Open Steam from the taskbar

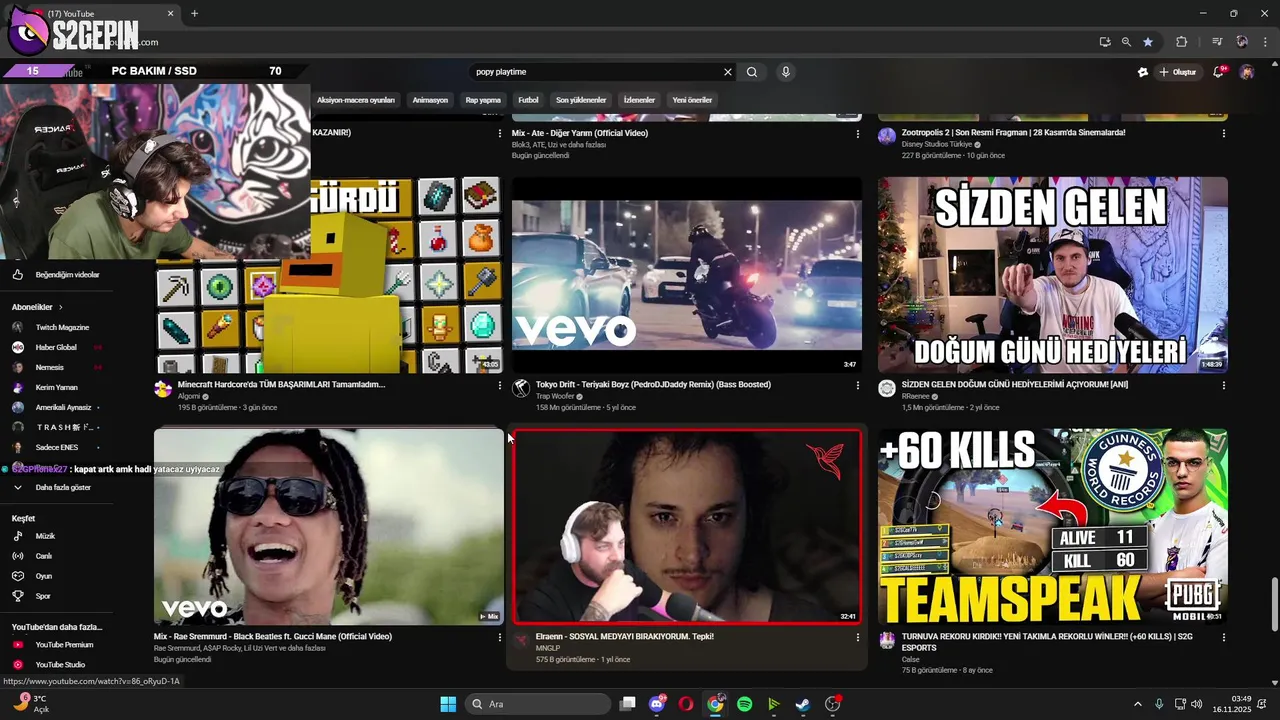[x=803, y=704]
